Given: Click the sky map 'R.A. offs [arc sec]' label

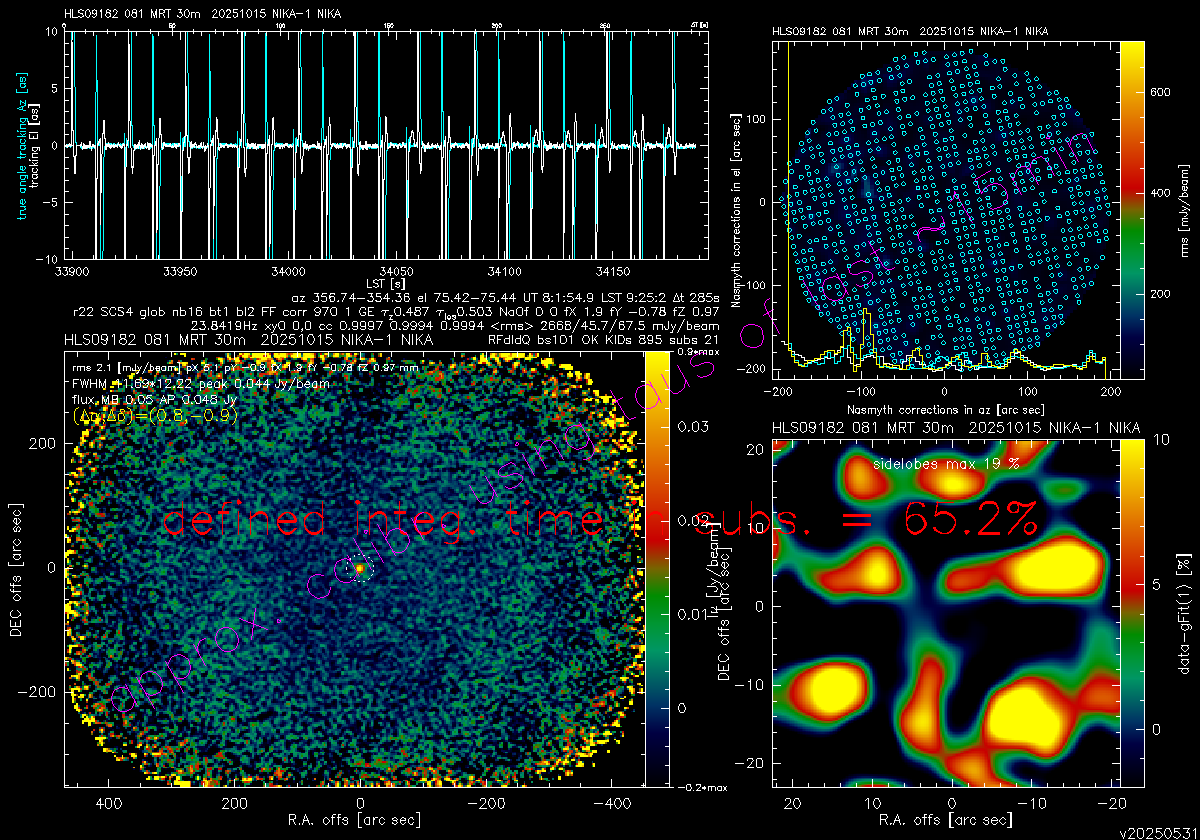Looking at the screenshot, I should (x=353, y=820).
